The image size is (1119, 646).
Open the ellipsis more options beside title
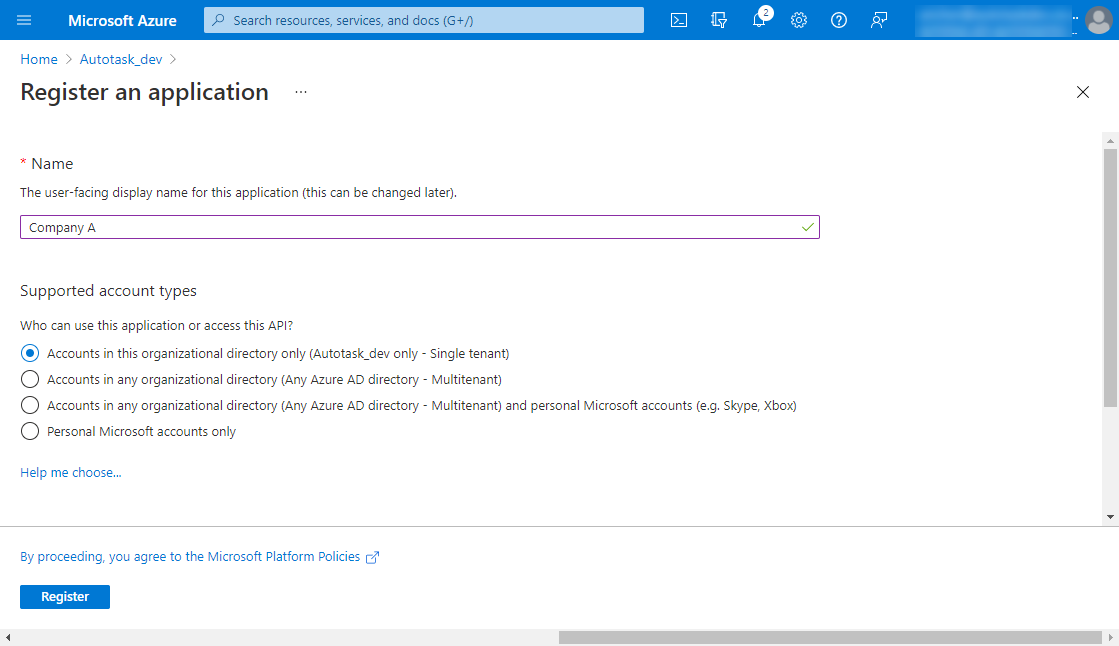pyautogui.click(x=301, y=92)
